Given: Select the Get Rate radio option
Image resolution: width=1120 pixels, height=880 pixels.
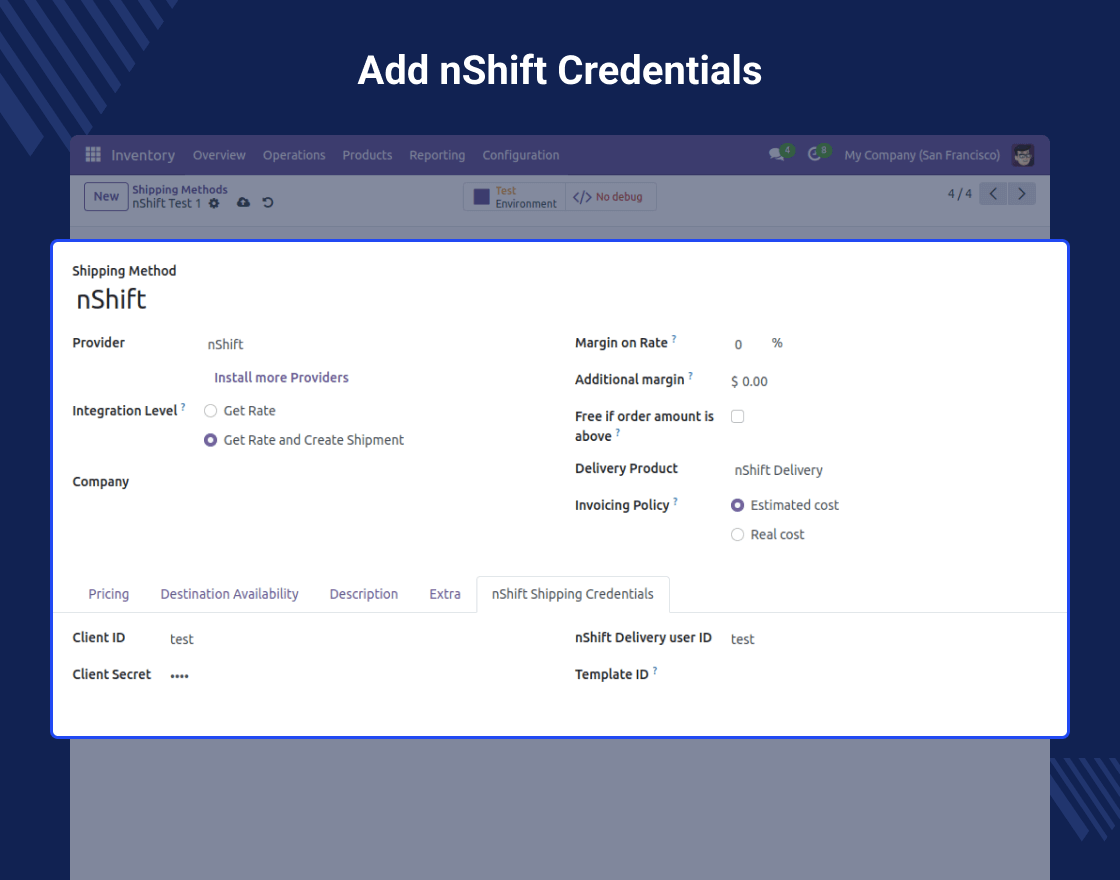Looking at the screenshot, I should point(210,411).
